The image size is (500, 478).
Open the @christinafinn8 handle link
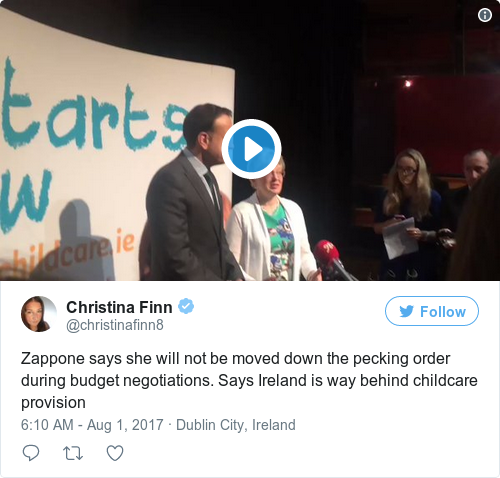(115, 325)
